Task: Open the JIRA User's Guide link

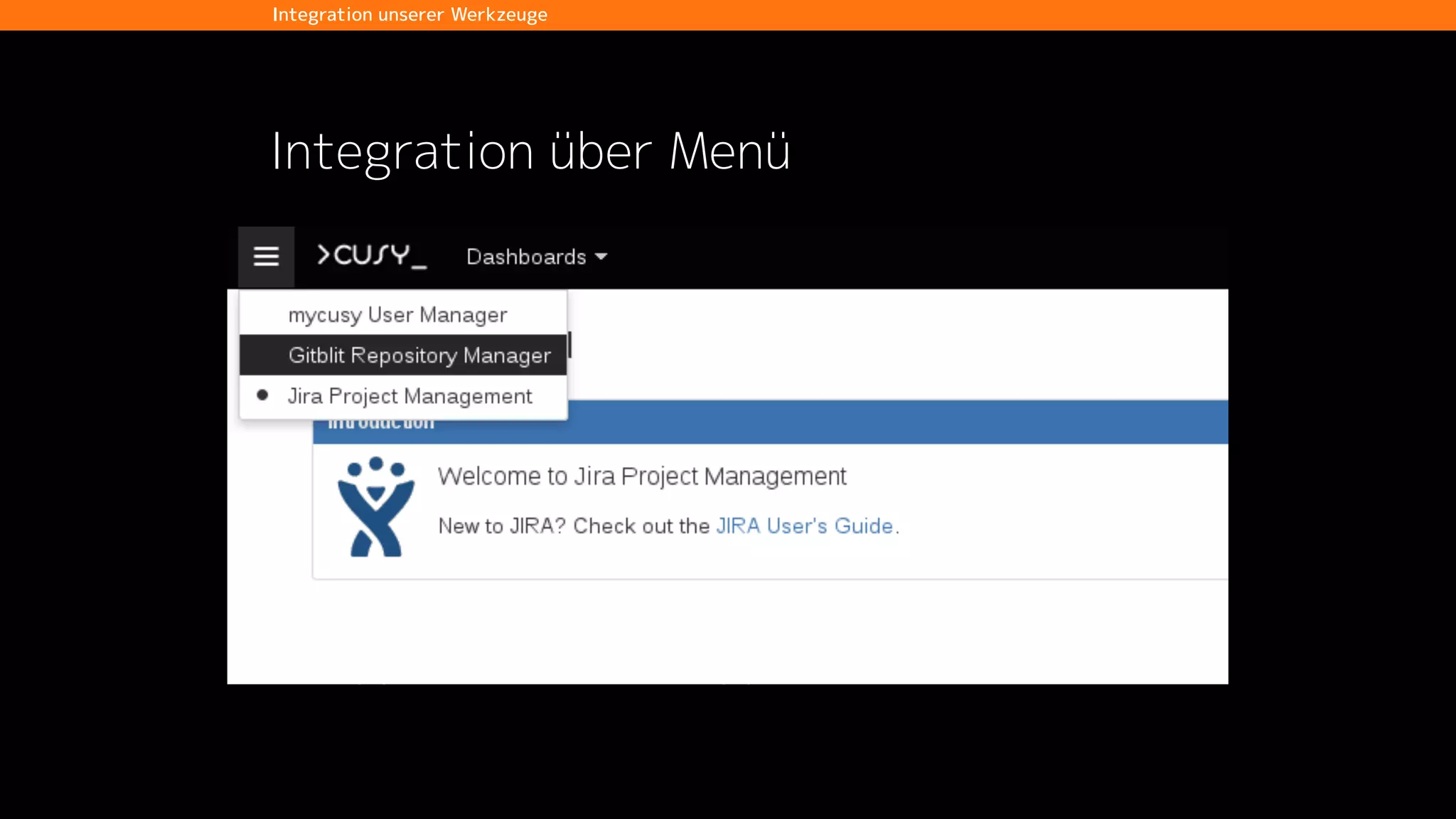Action: point(804,526)
